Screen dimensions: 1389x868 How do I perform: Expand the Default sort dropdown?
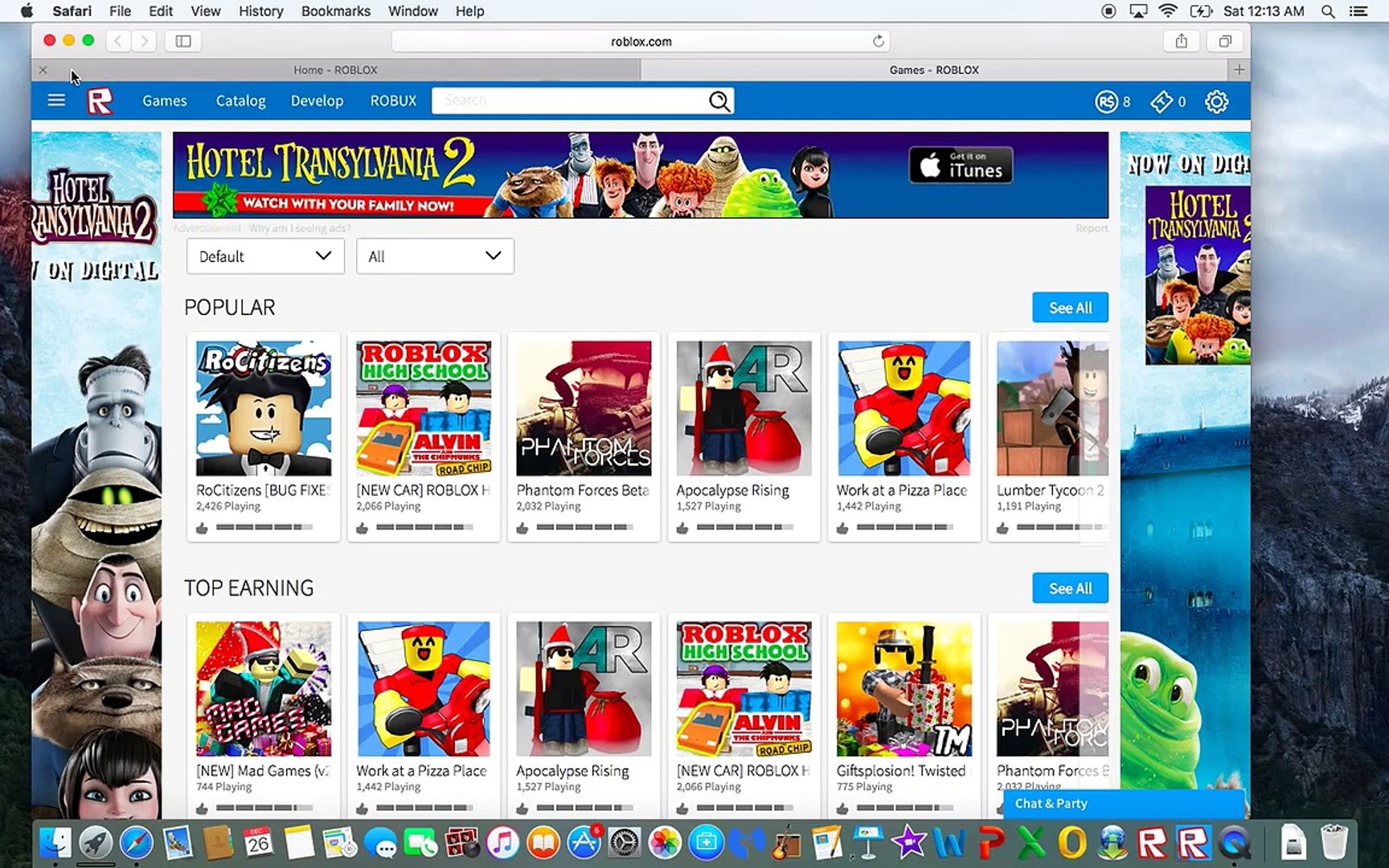click(265, 256)
